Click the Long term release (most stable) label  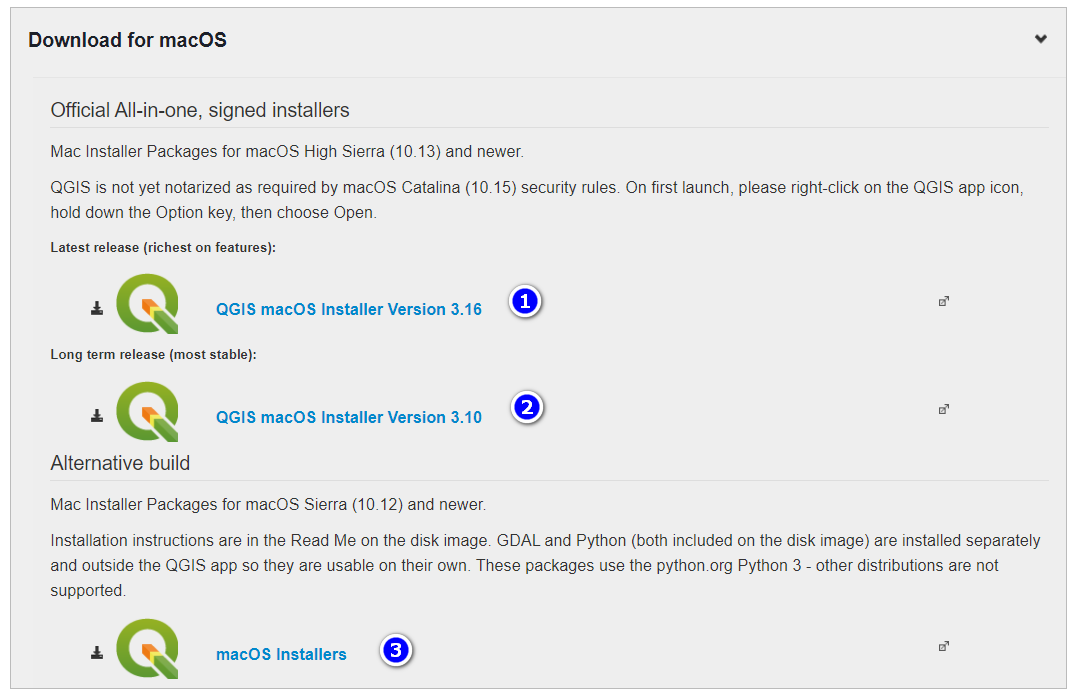point(154,354)
